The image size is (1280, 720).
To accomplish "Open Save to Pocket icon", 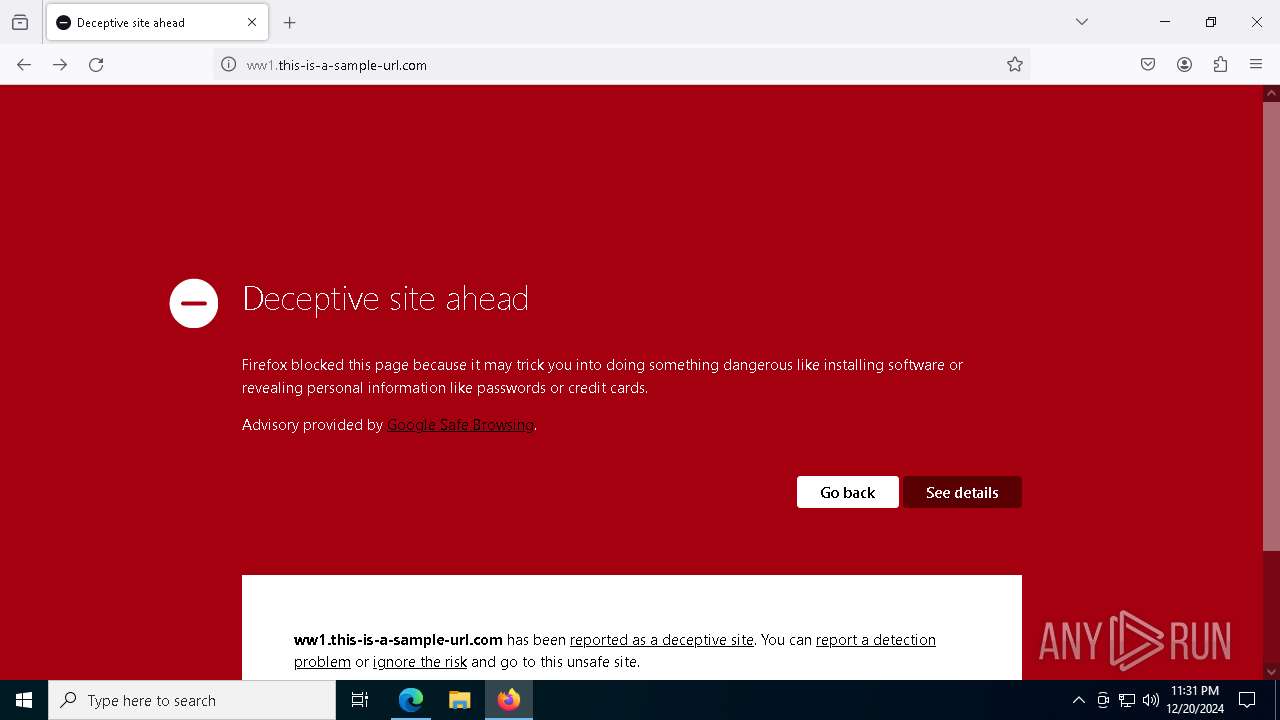I will point(1148,65).
